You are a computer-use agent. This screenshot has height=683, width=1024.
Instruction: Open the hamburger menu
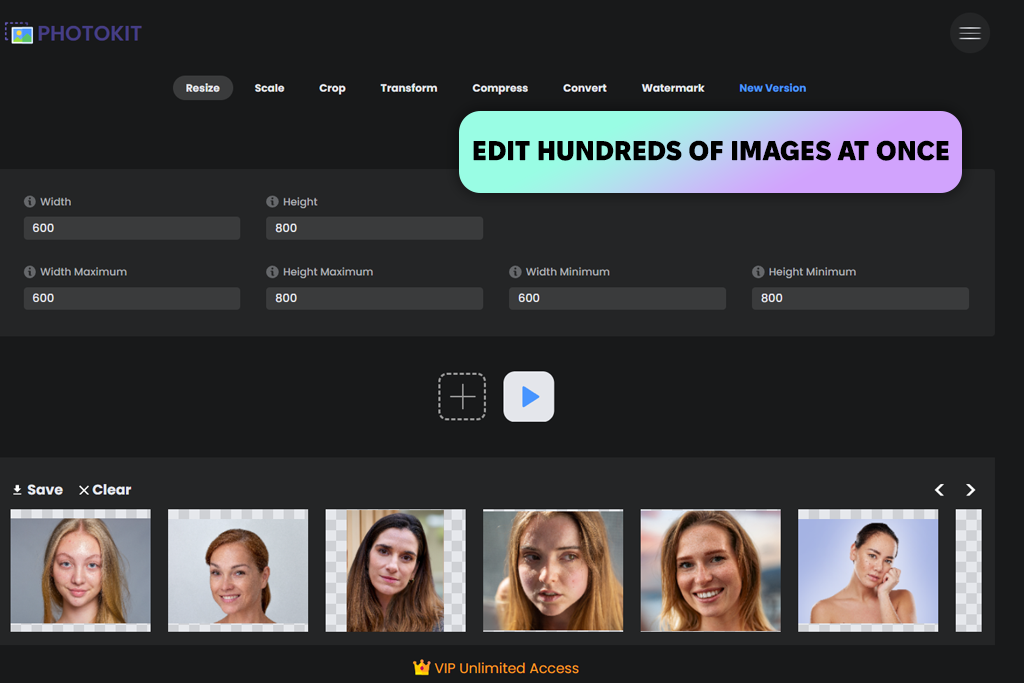970,33
